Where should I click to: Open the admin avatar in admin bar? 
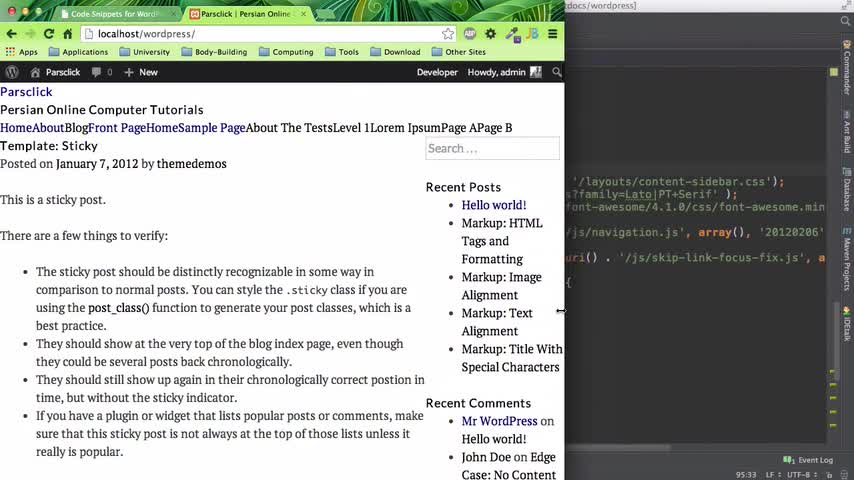pos(536,72)
